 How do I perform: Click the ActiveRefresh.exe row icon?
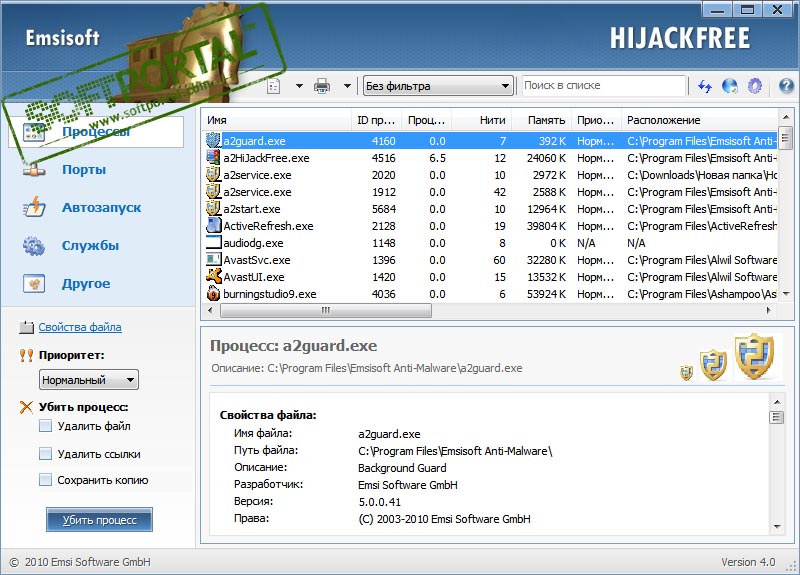213,226
